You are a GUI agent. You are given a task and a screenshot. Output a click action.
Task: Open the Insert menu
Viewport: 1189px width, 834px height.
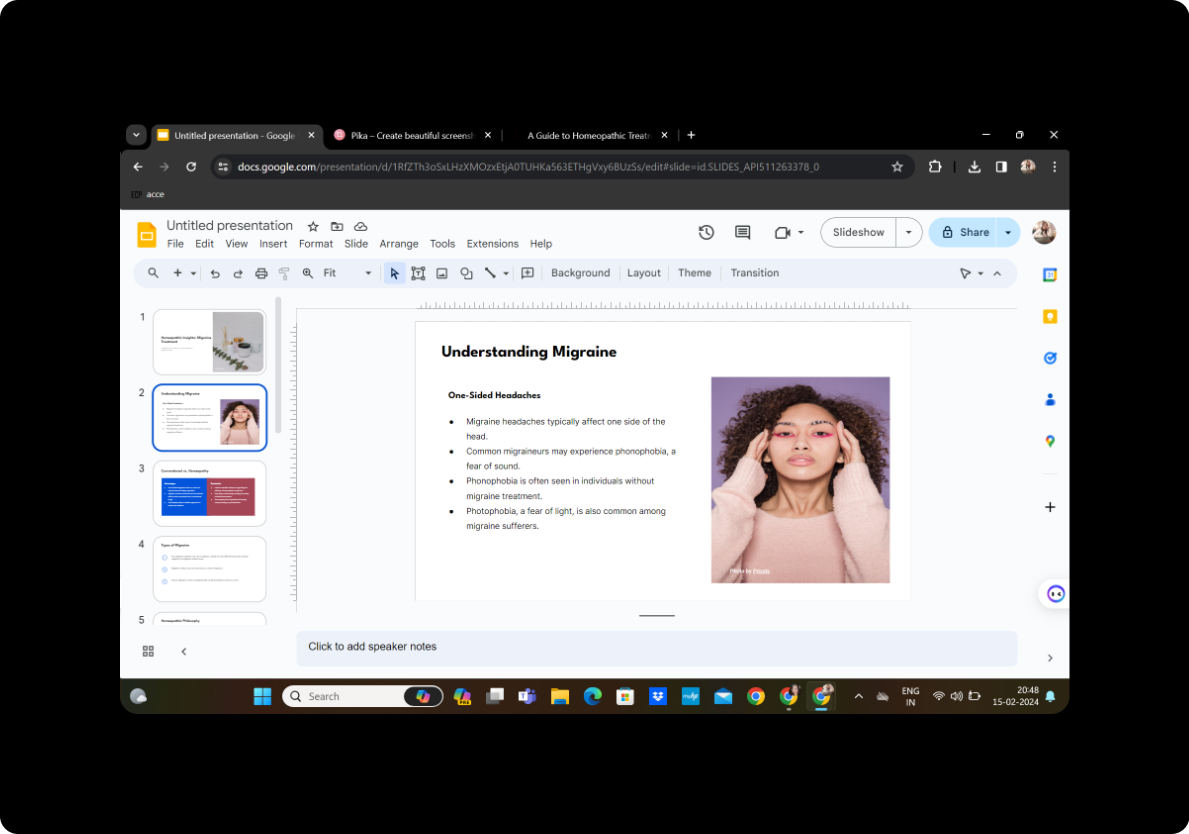coord(273,244)
